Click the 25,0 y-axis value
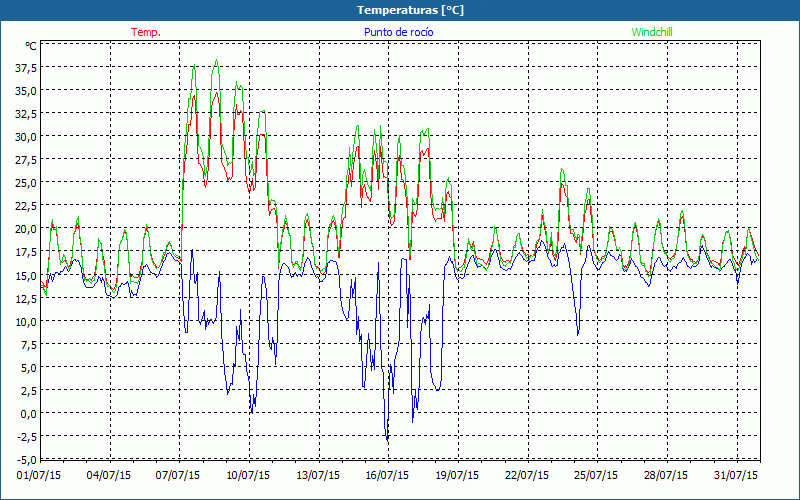The width and height of the screenshot is (800, 500). coord(26,183)
